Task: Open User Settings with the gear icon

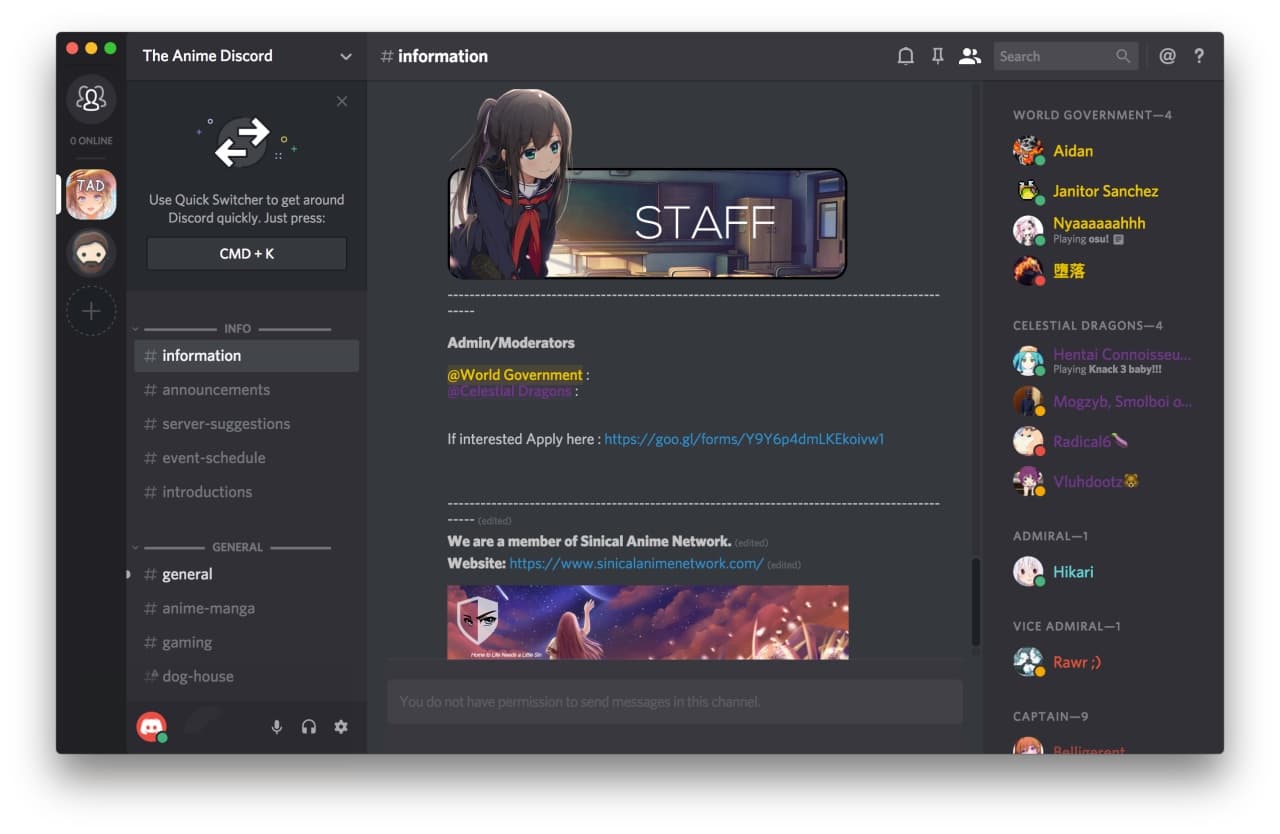Action: tap(341, 727)
